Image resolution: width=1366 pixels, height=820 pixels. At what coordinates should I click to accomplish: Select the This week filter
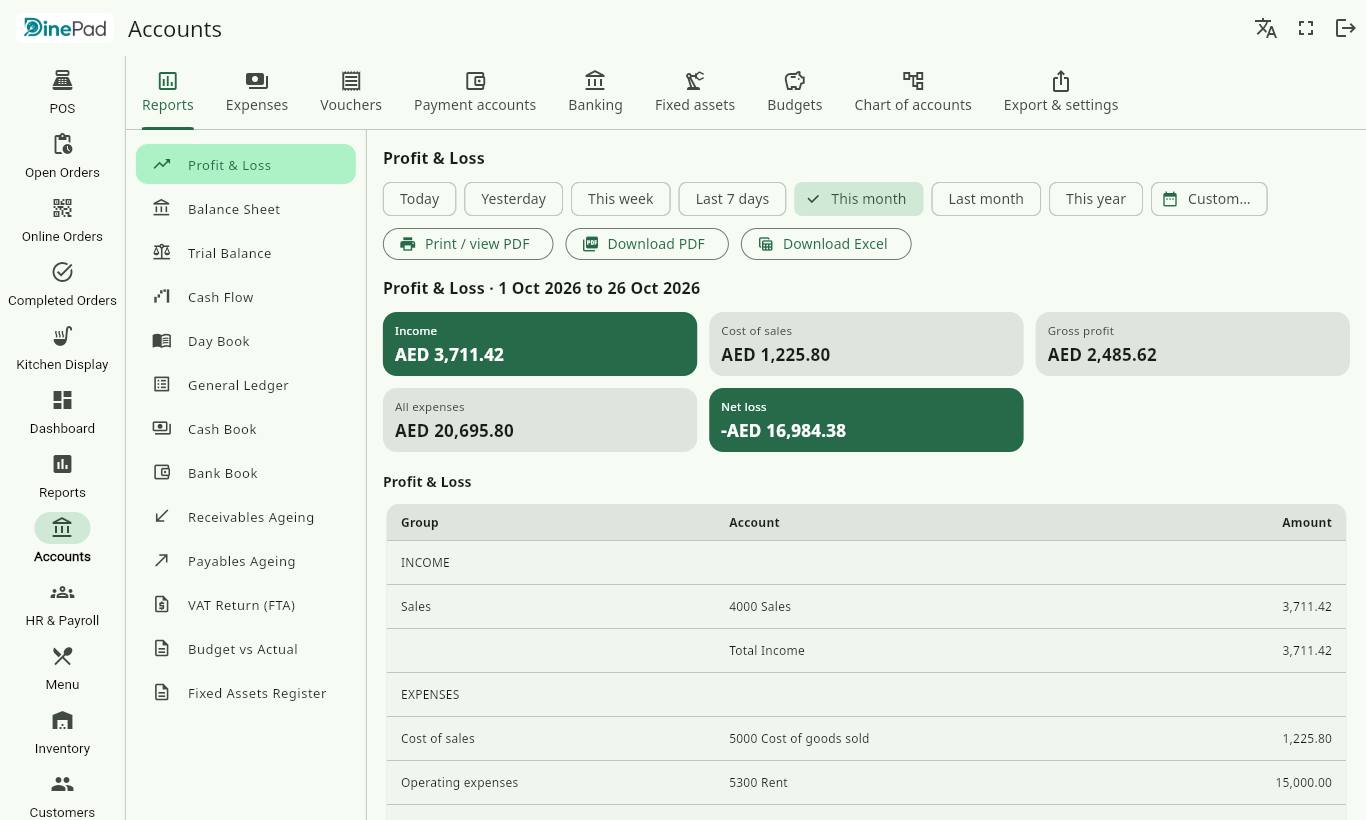(620, 199)
